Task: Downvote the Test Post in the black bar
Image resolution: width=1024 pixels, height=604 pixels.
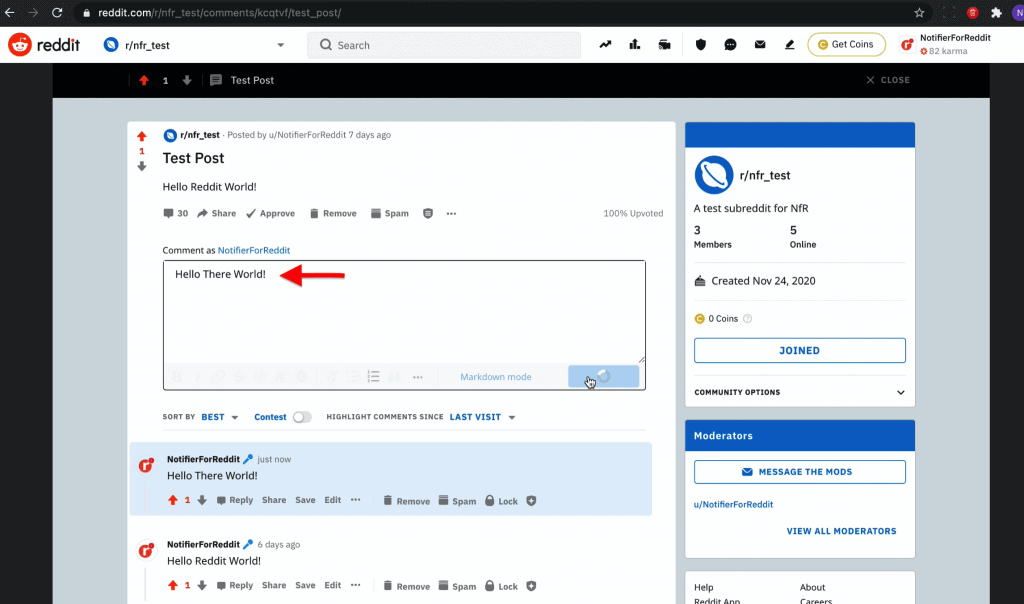Action: [187, 80]
